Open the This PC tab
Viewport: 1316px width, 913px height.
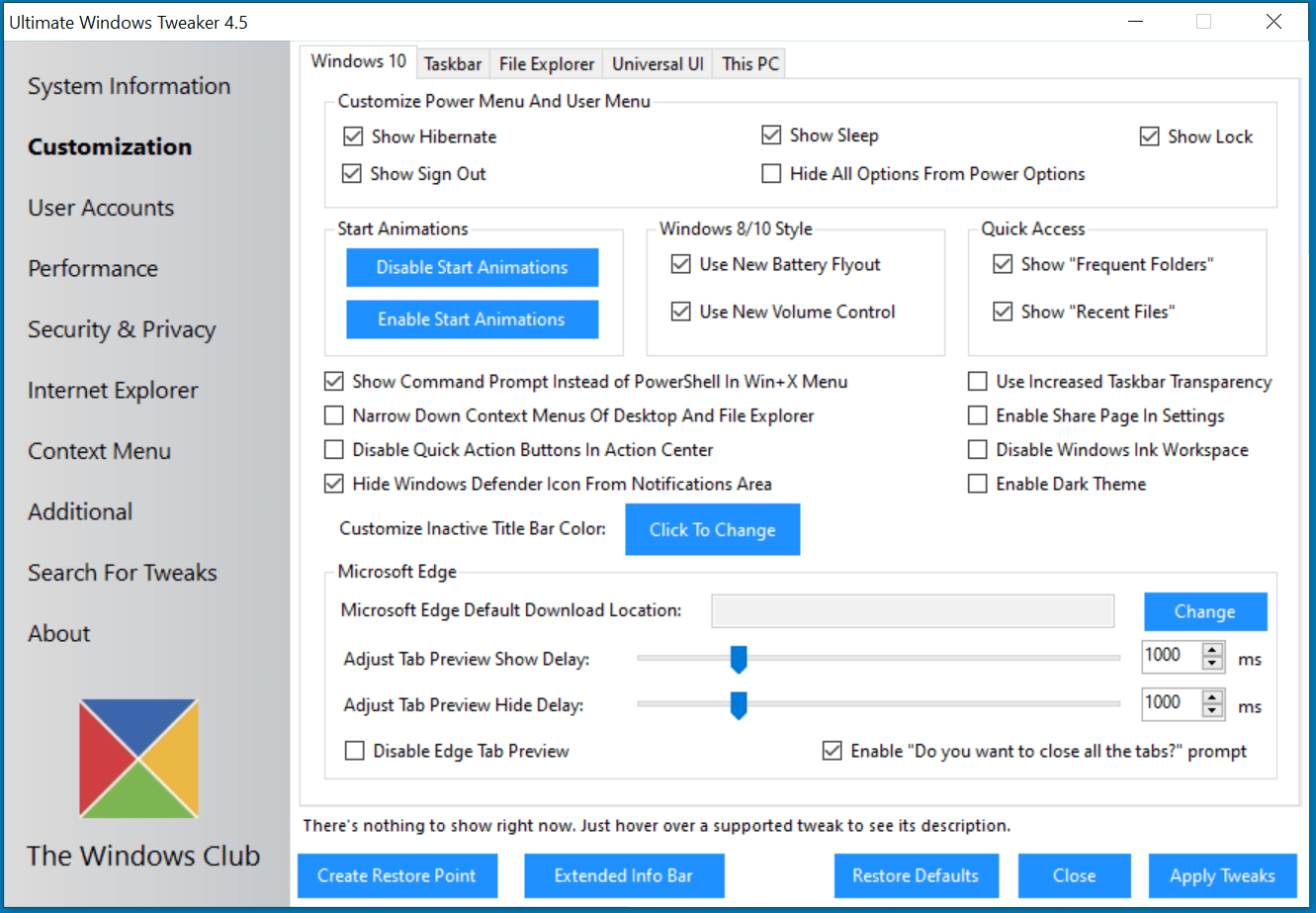750,64
